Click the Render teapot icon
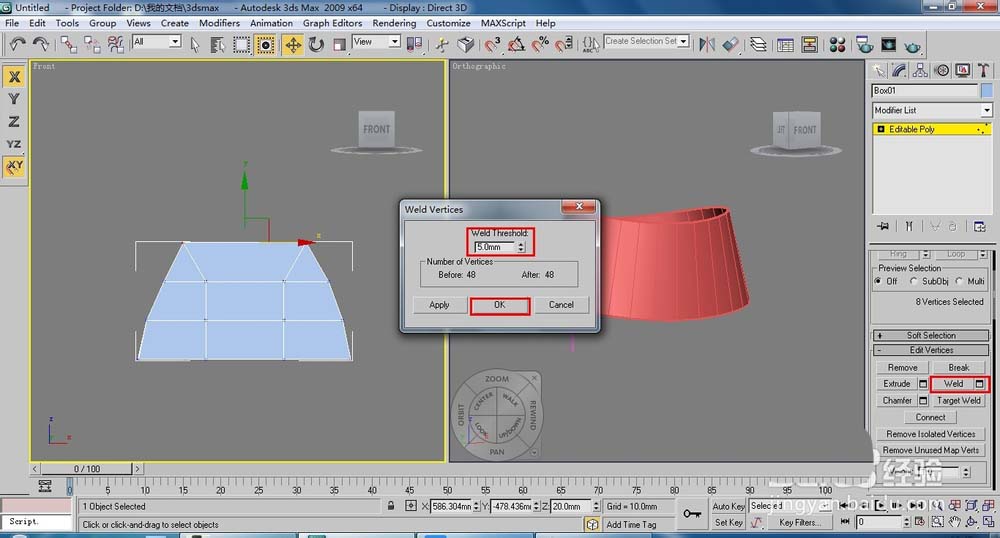 coord(913,46)
